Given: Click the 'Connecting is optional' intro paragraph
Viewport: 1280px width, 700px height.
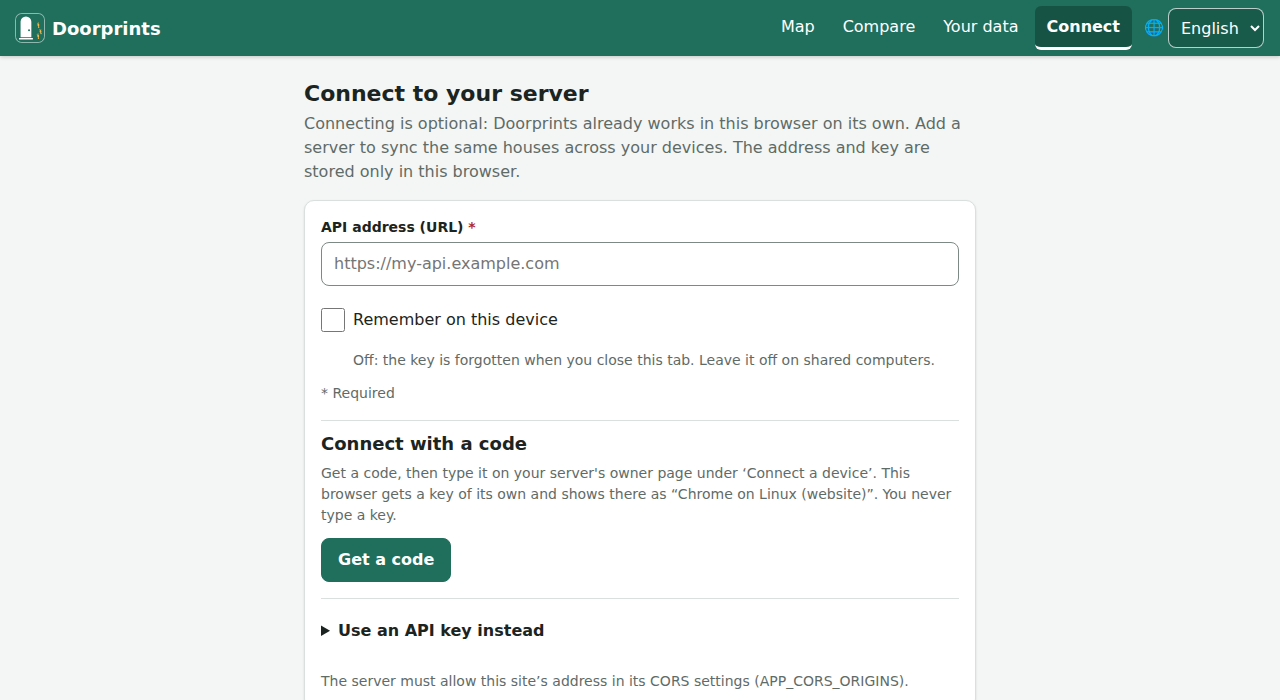Looking at the screenshot, I should point(632,148).
